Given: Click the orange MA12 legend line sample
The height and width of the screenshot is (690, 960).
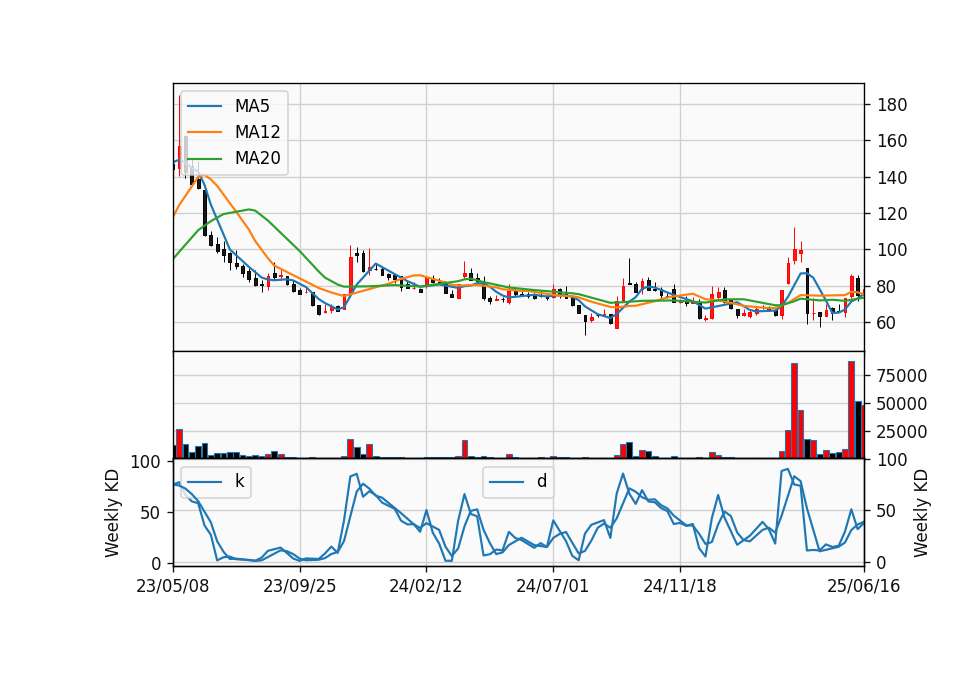Looking at the screenshot, I should [204, 132].
